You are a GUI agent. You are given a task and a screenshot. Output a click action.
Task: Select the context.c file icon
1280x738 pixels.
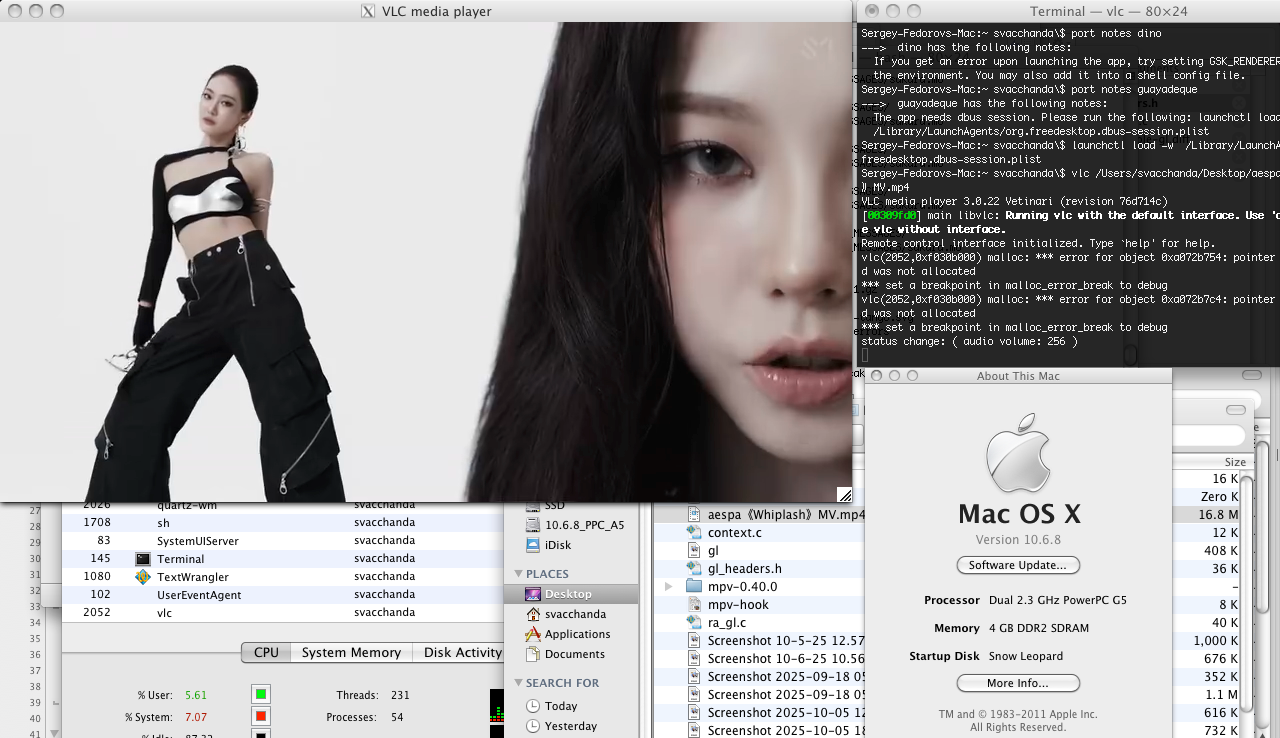point(695,532)
